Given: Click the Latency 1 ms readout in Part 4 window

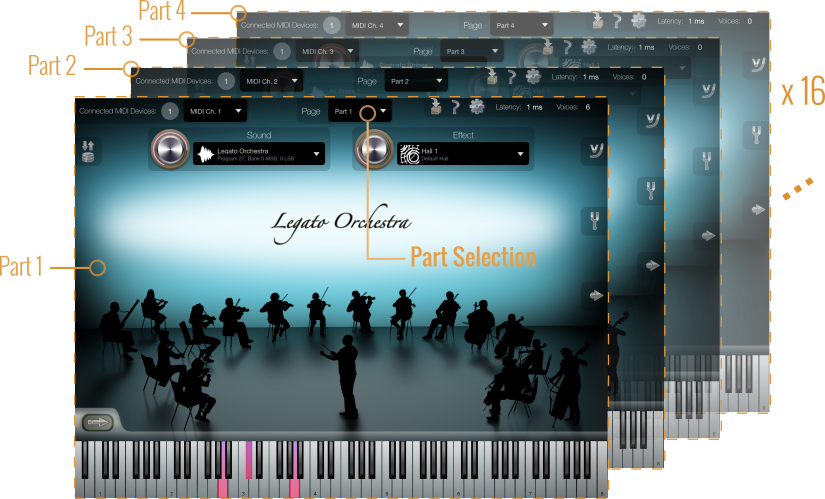Looking at the screenshot, I should pos(681,21).
